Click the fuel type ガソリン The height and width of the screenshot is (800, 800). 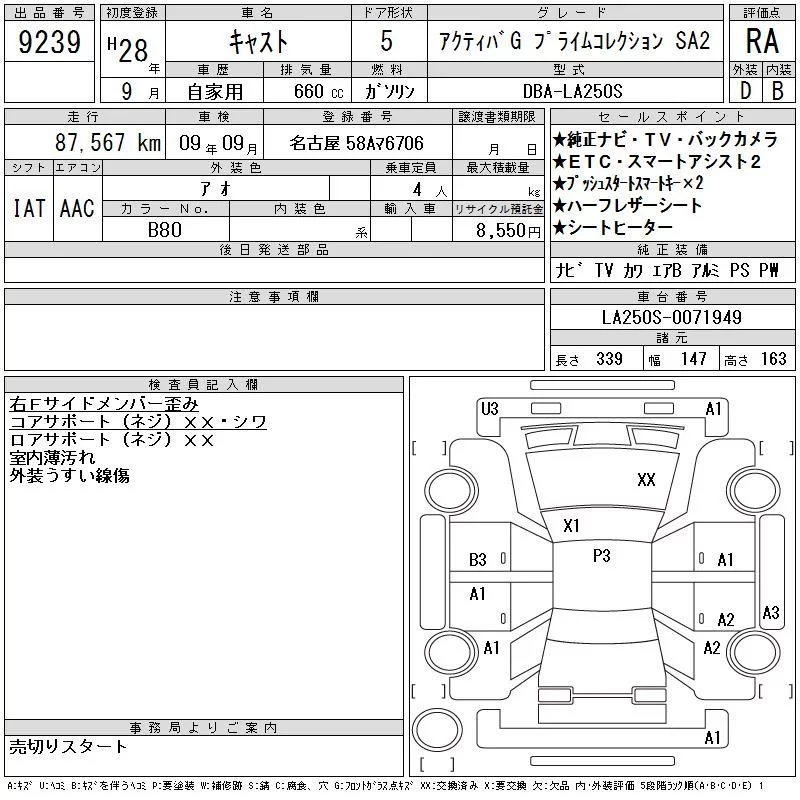click(x=389, y=91)
